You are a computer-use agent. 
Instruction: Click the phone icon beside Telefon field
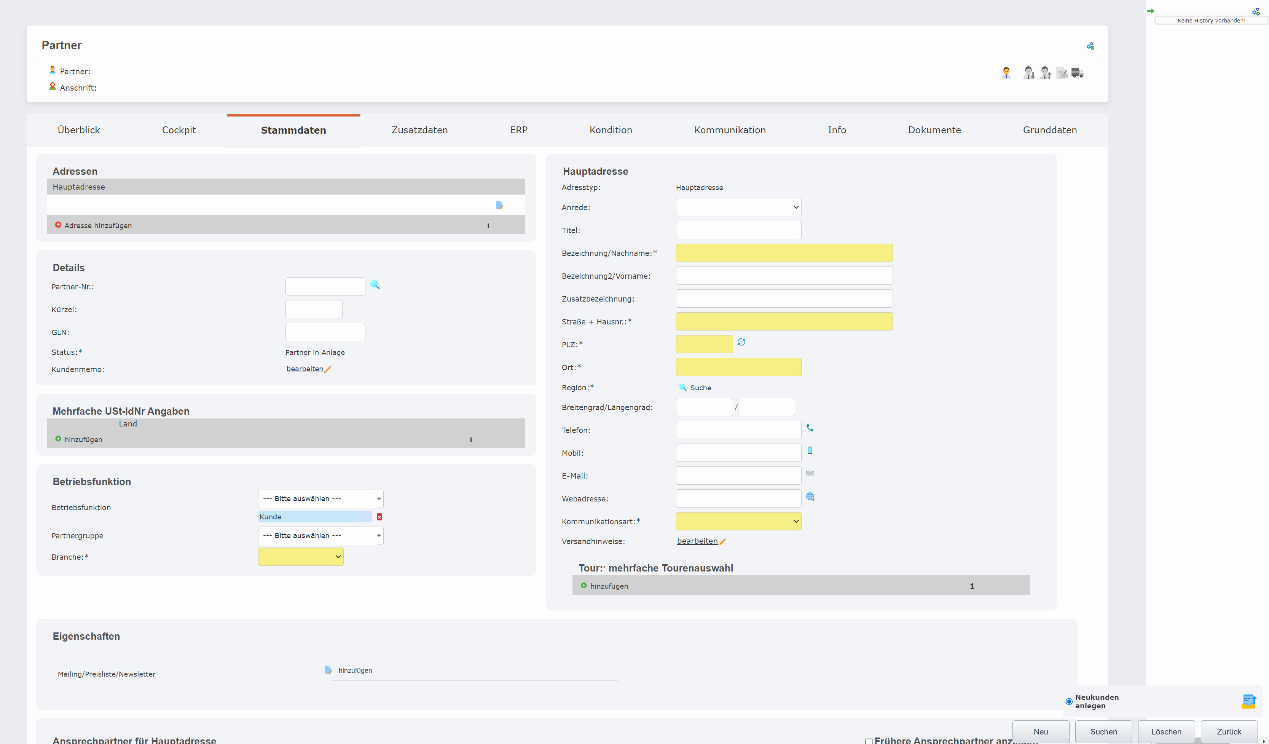tap(810, 428)
